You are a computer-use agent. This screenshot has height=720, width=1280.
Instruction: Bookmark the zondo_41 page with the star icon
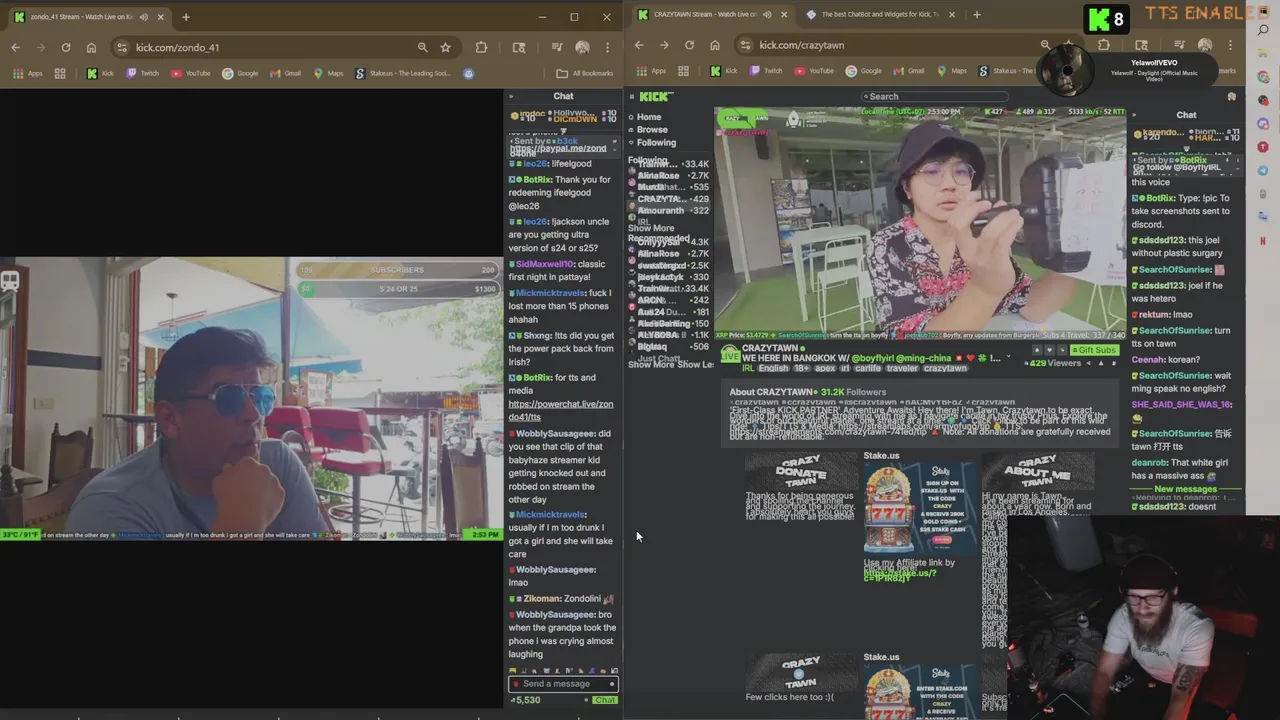445,47
